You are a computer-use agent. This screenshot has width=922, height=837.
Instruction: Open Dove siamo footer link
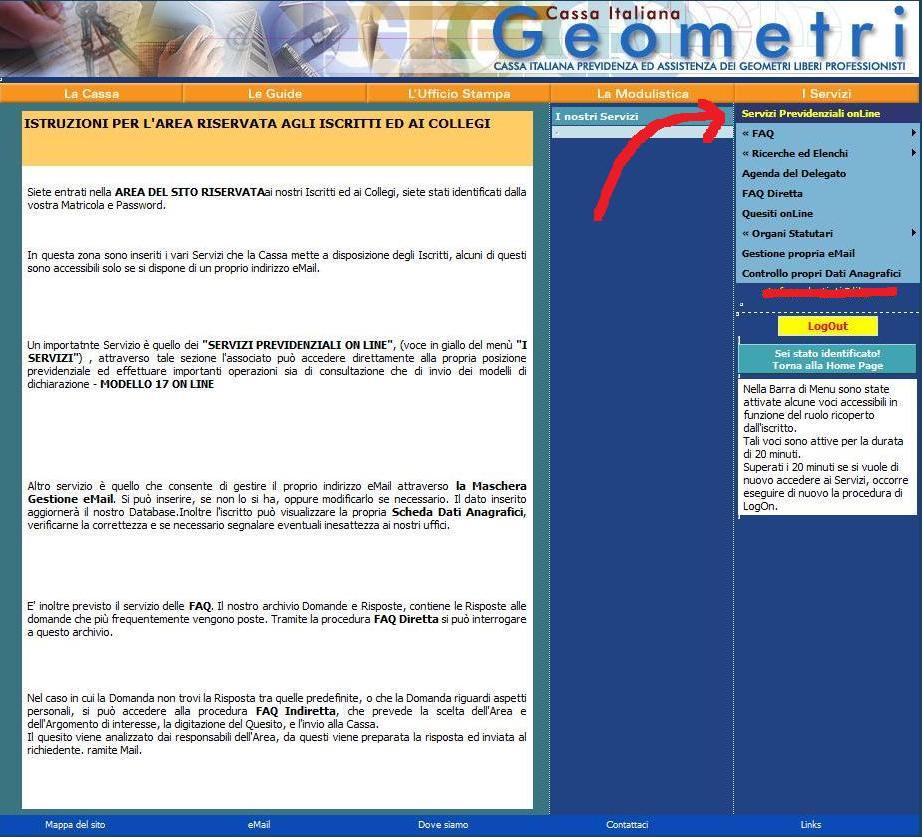point(443,825)
